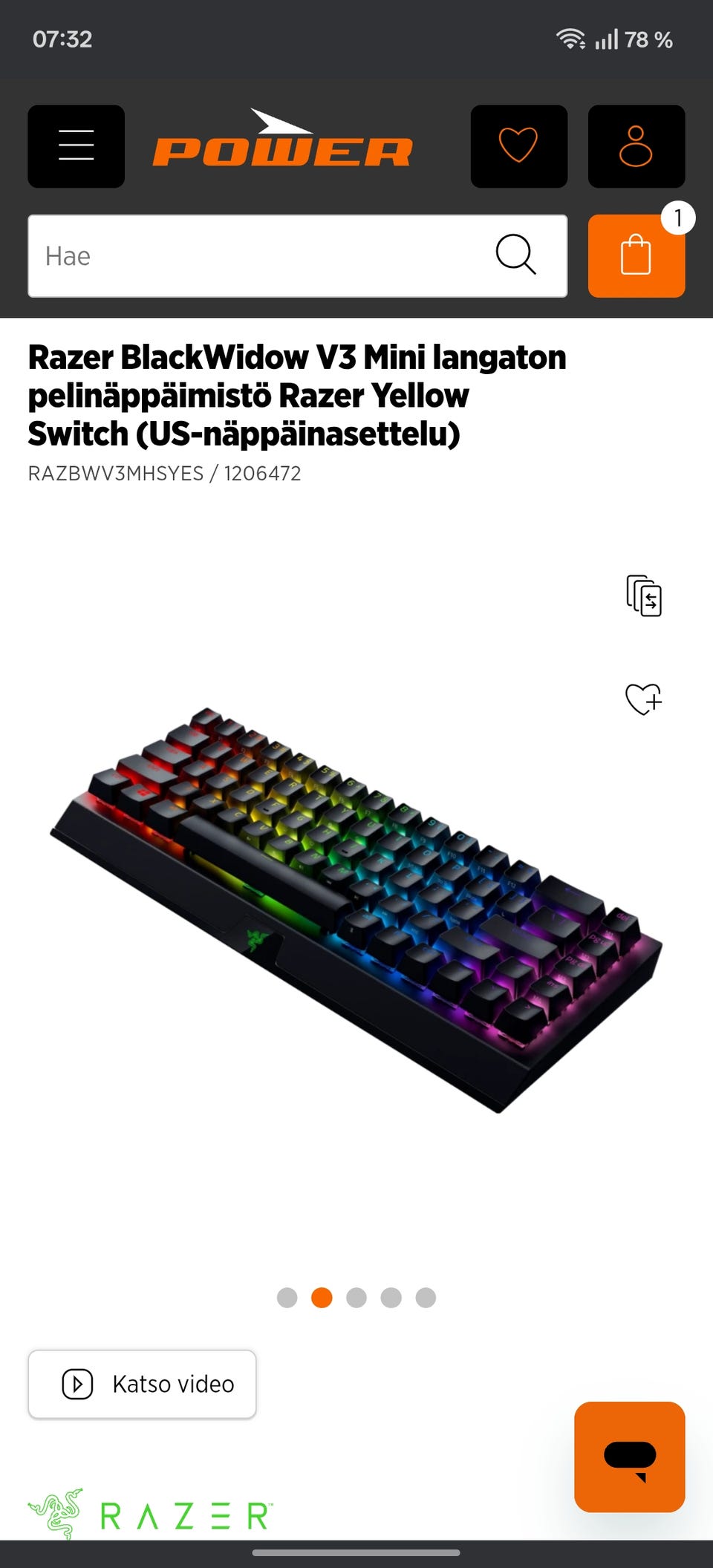Select the active orange carousel dot
This screenshot has height=1568, width=713.
[322, 1298]
